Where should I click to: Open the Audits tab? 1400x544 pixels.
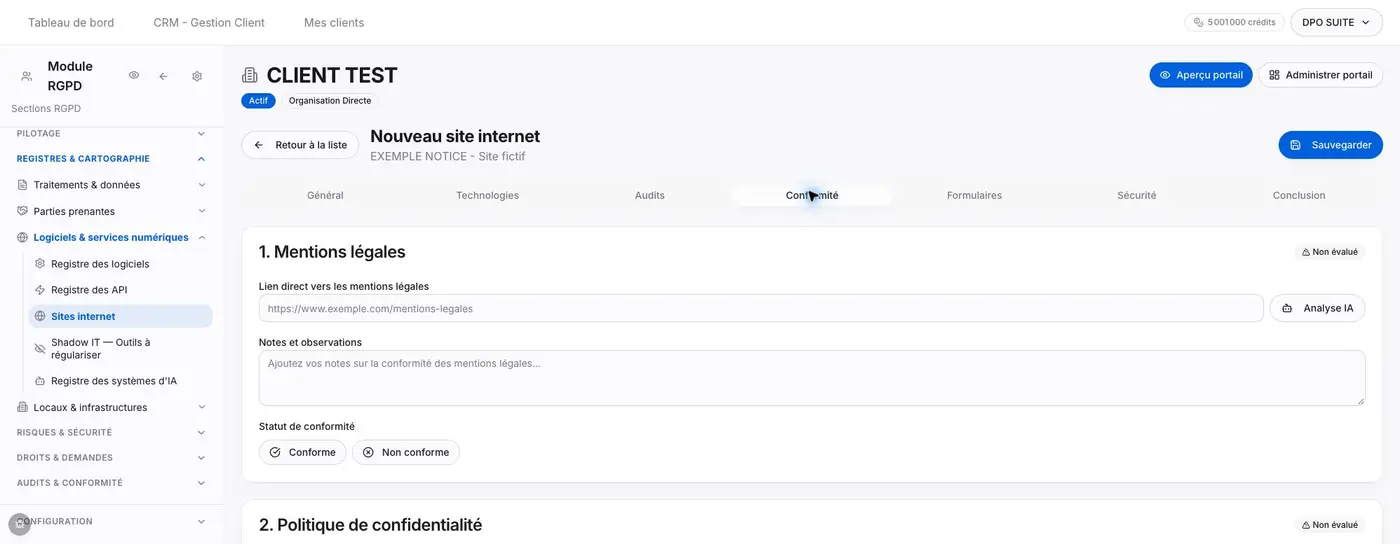[650, 195]
